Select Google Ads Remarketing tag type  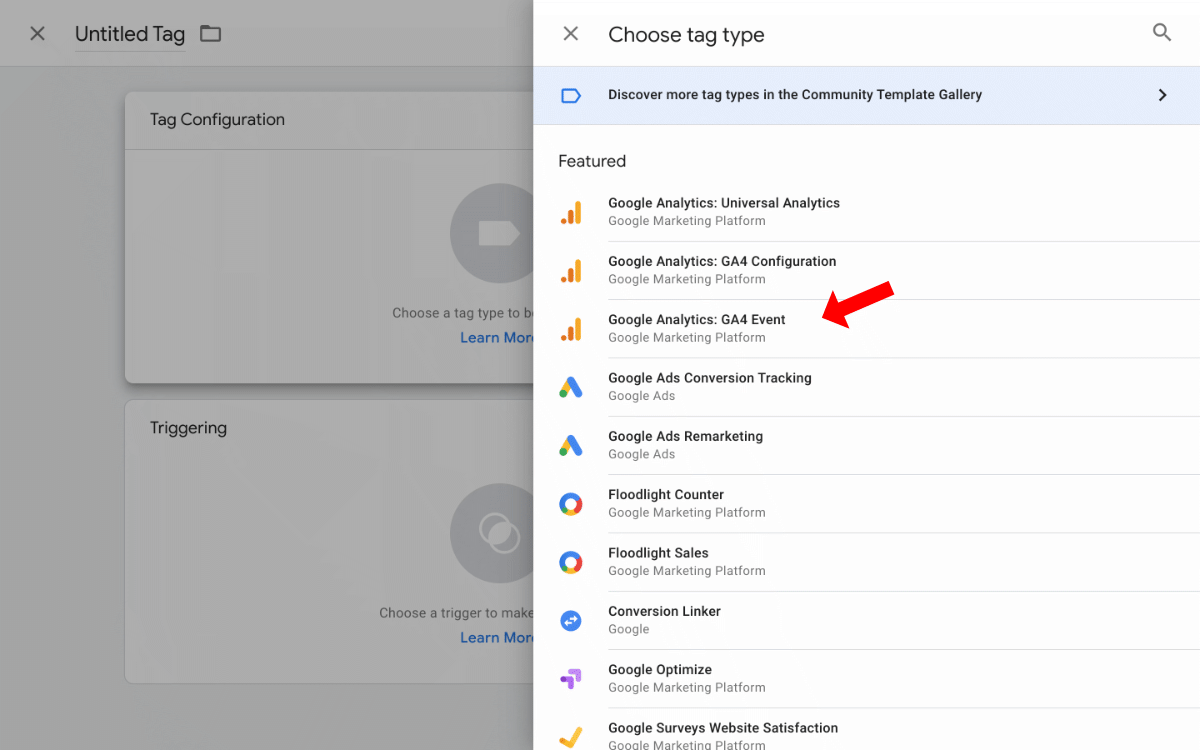tap(867, 445)
